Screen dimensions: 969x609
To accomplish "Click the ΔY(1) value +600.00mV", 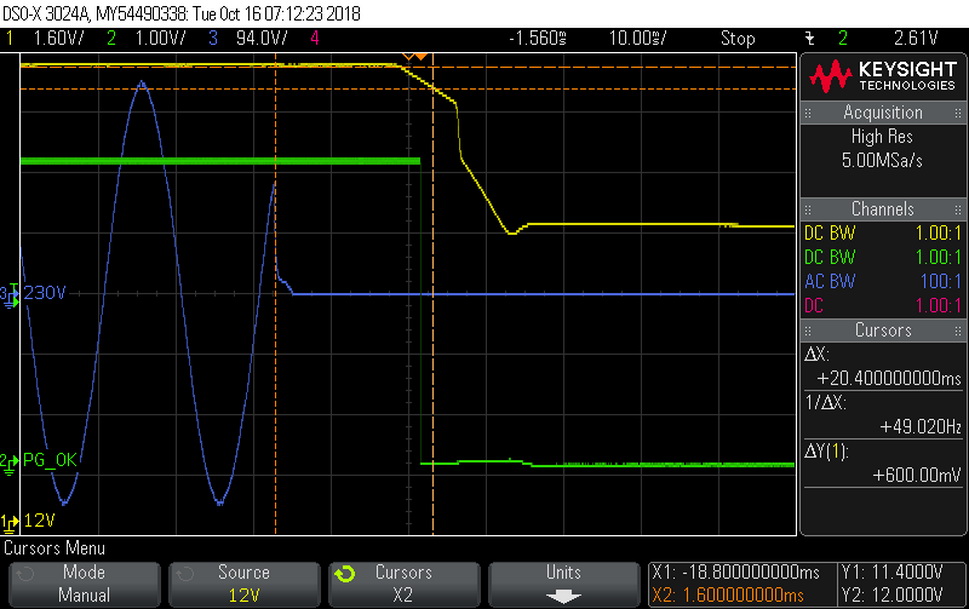I will click(916, 475).
